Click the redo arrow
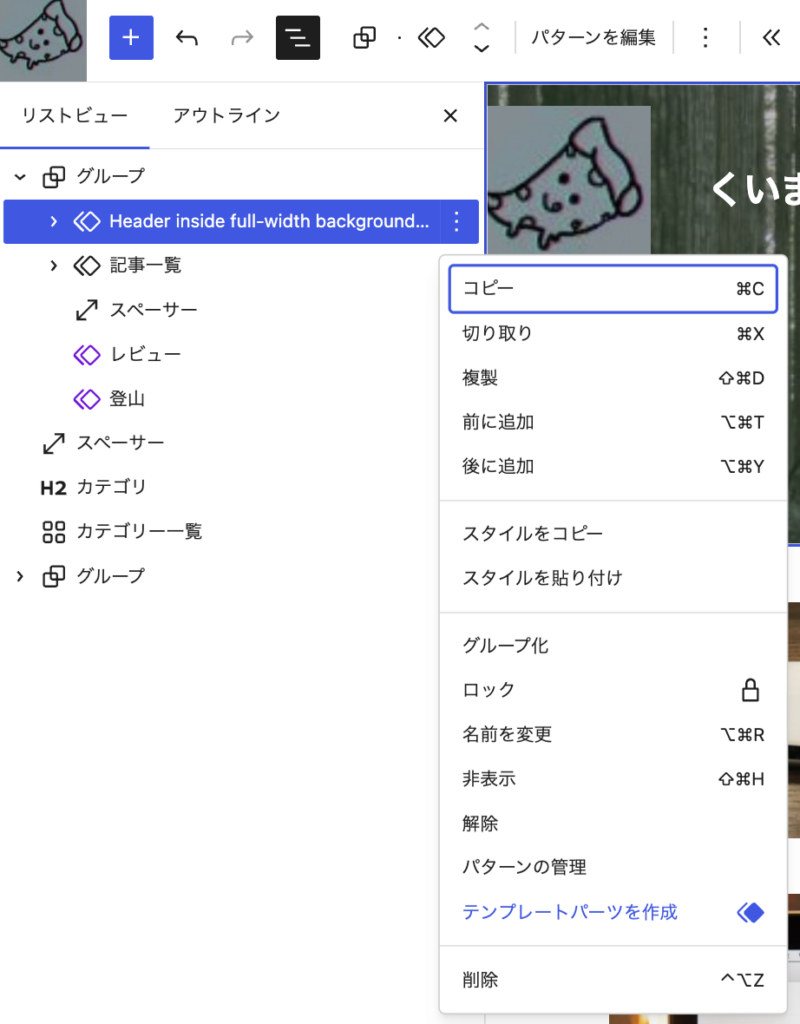The height and width of the screenshot is (1024, 800). pos(242,38)
